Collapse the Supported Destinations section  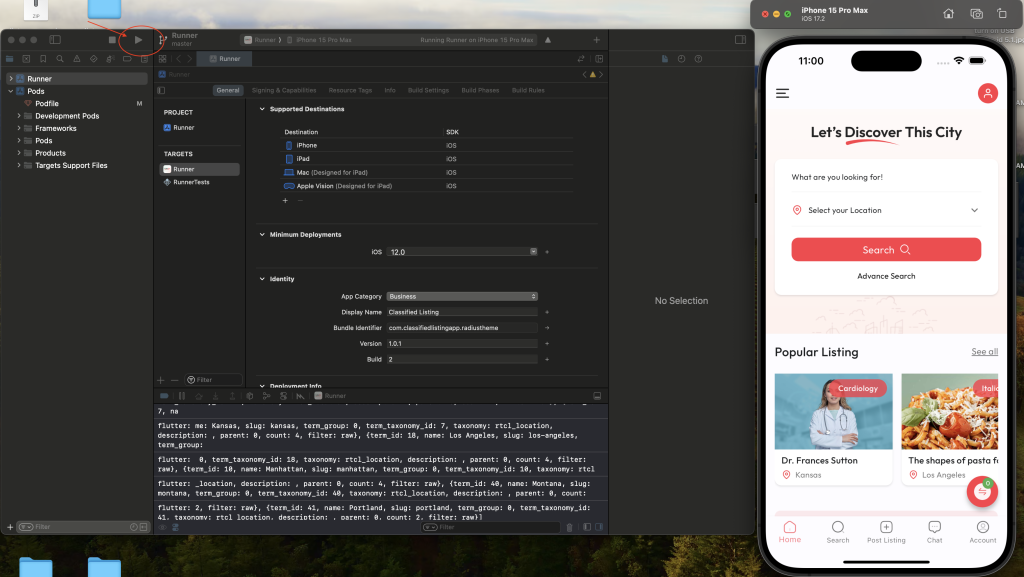262,109
